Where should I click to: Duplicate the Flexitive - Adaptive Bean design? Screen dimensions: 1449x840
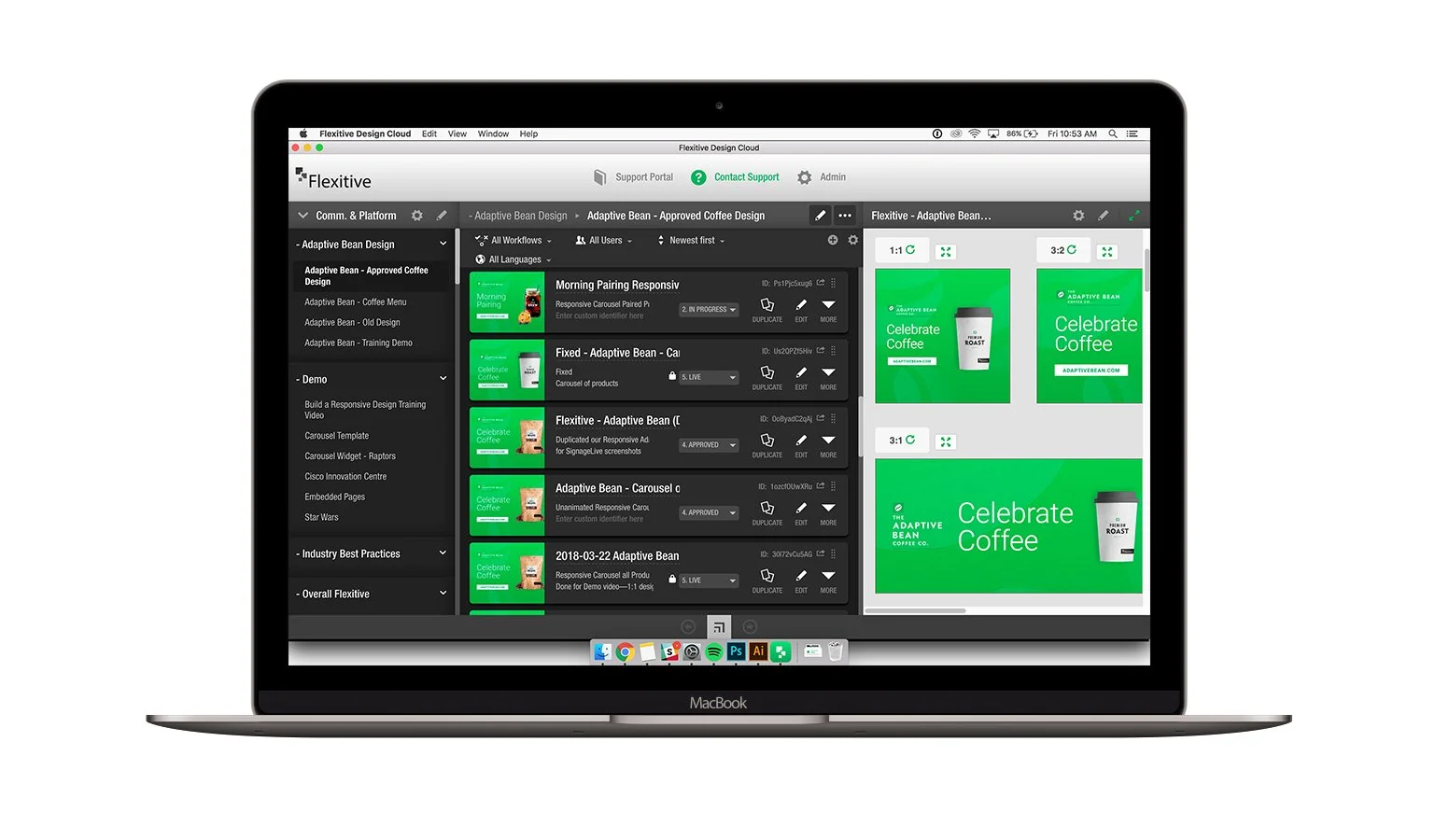tap(767, 445)
